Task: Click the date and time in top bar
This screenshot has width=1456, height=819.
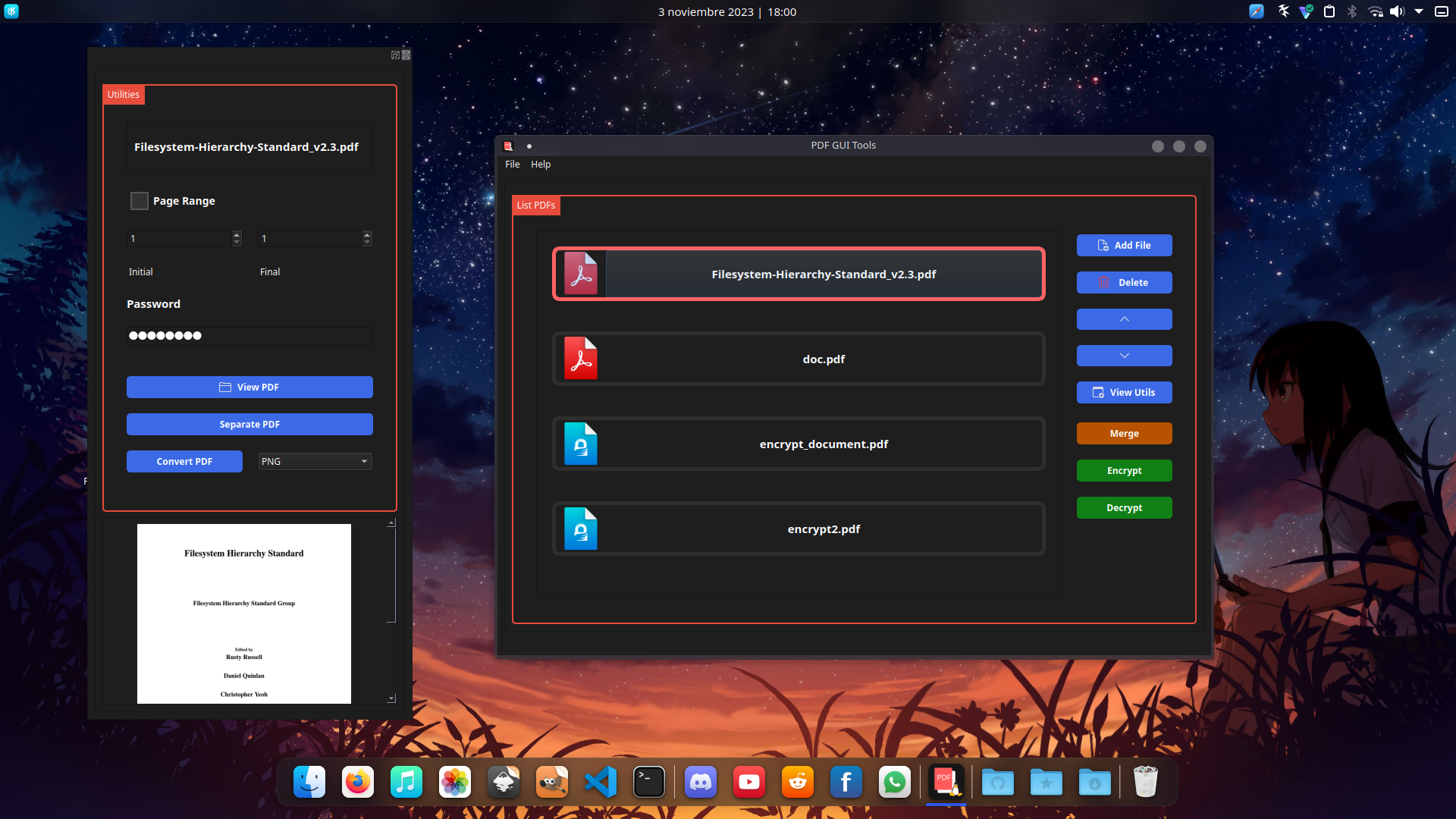Action: click(x=726, y=12)
